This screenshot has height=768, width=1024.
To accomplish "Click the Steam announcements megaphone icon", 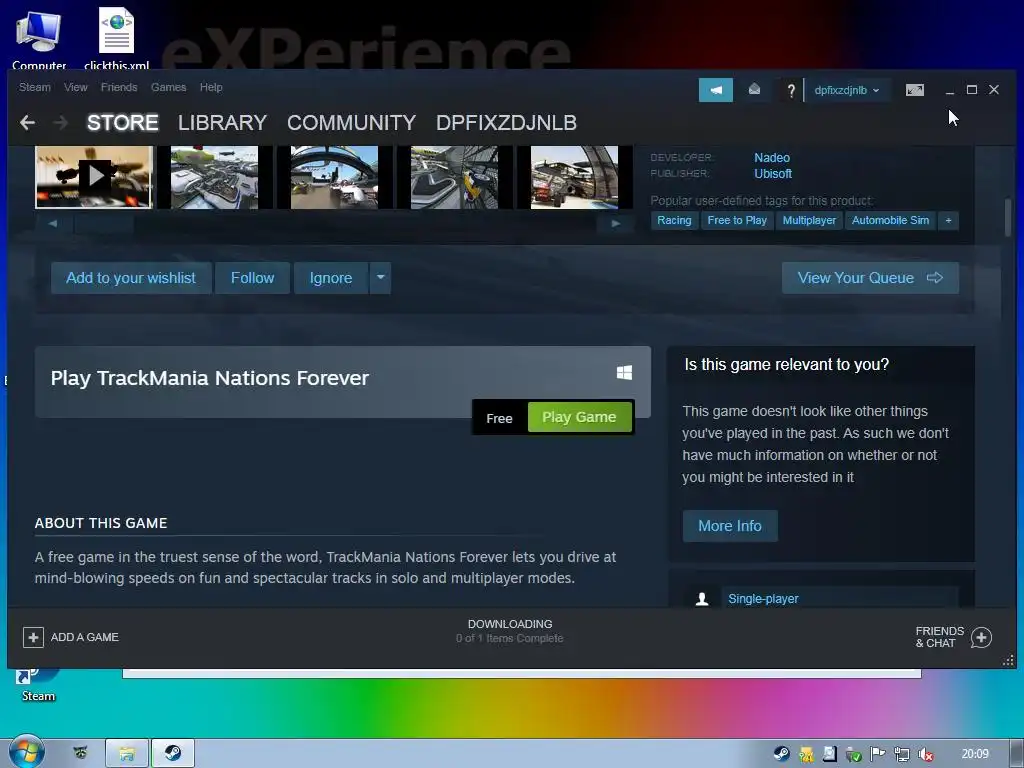I will (x=716, y=90).
